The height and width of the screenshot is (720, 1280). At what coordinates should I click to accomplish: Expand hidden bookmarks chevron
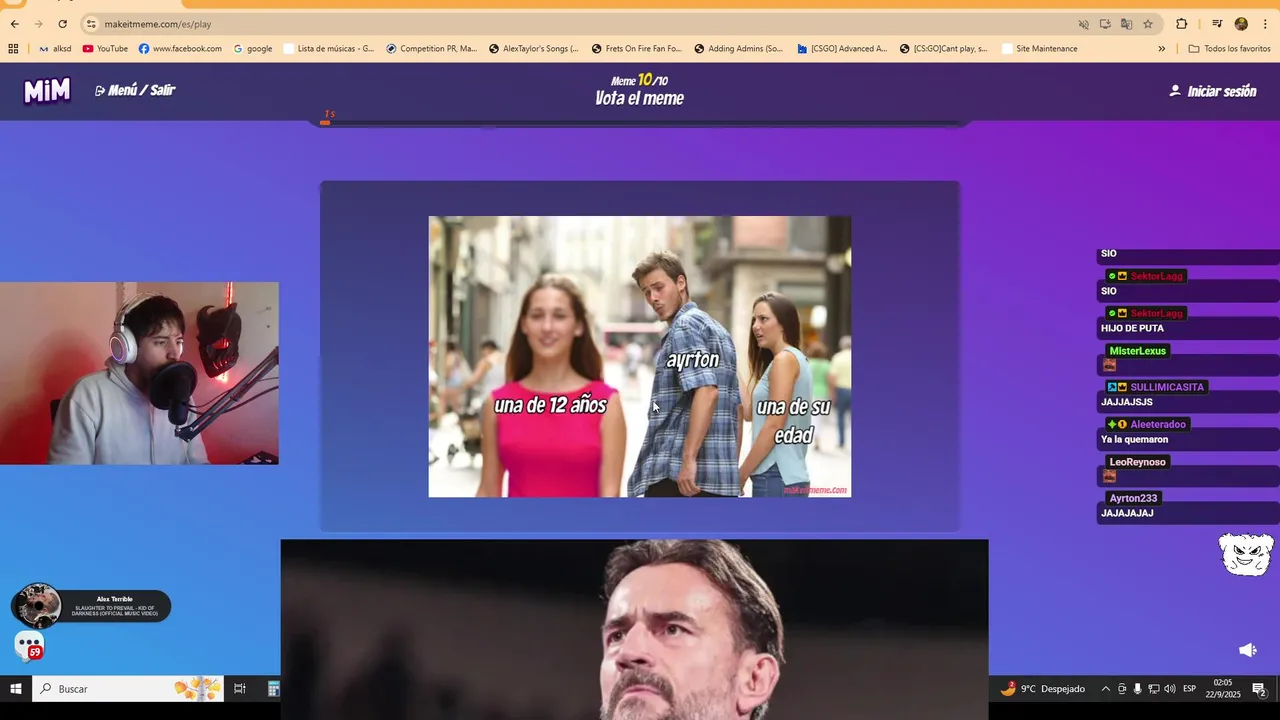point(1161,48)
